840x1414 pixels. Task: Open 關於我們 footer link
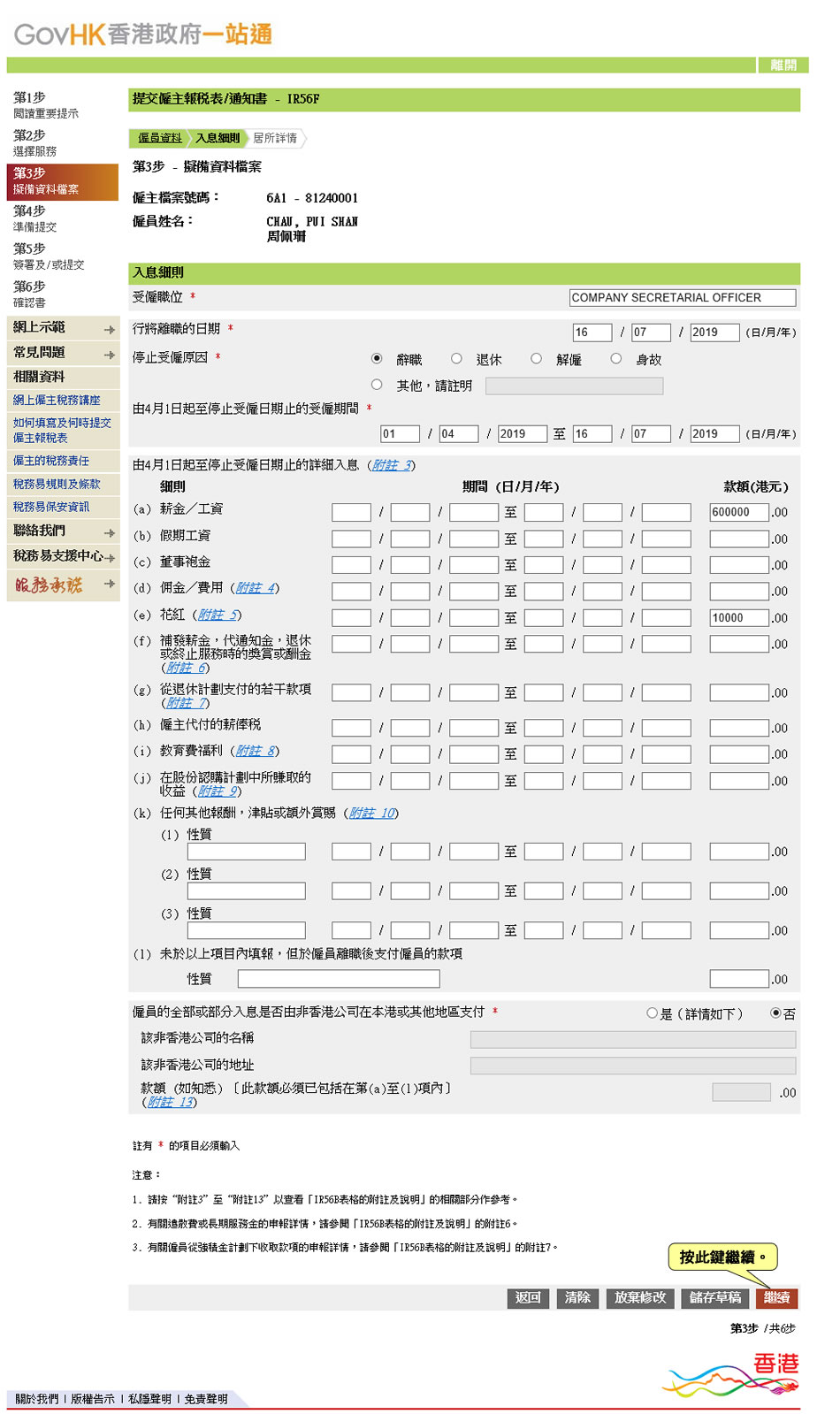tap(36, 1399)
